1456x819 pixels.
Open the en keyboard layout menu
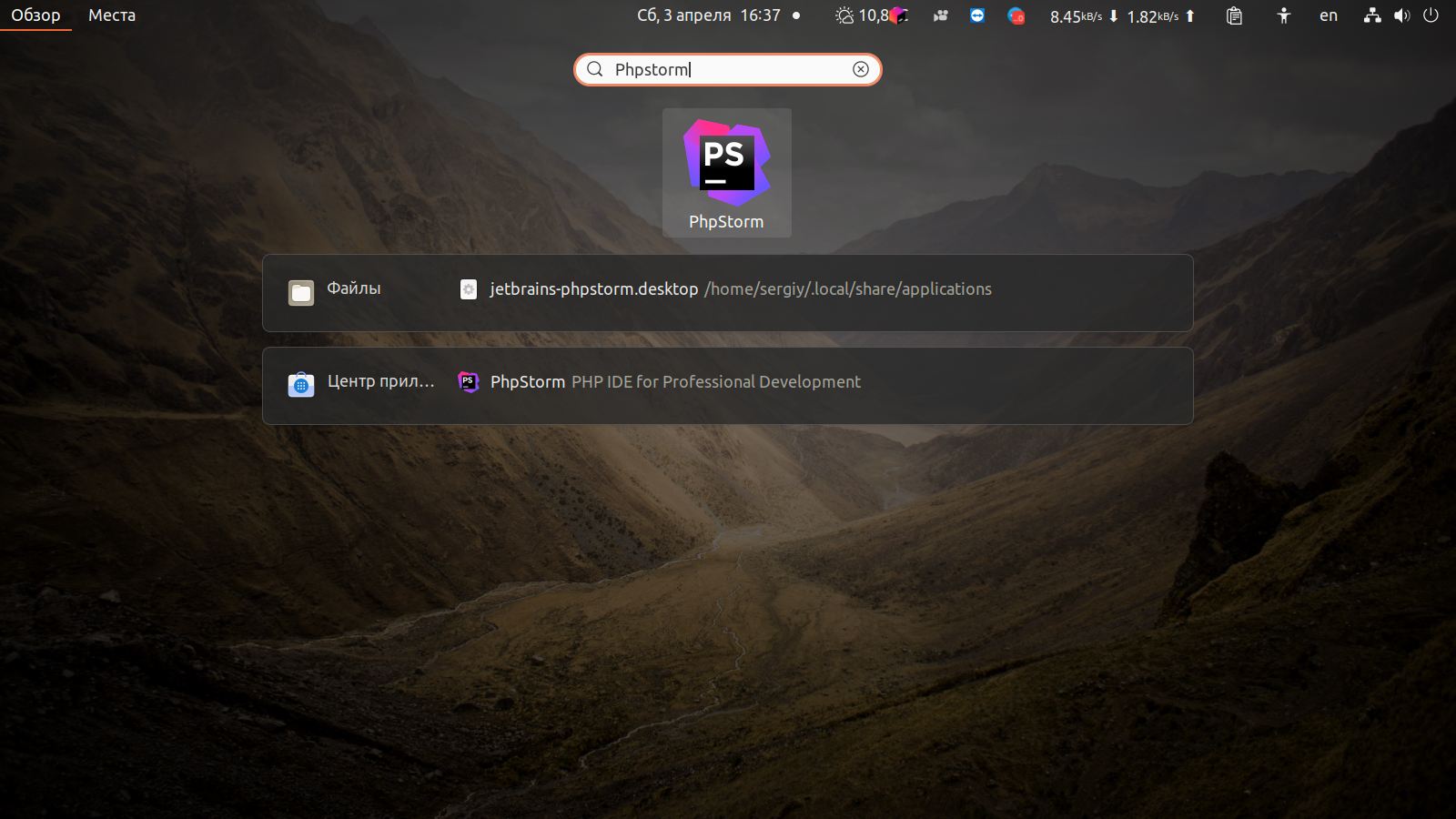pos(1329,15)
